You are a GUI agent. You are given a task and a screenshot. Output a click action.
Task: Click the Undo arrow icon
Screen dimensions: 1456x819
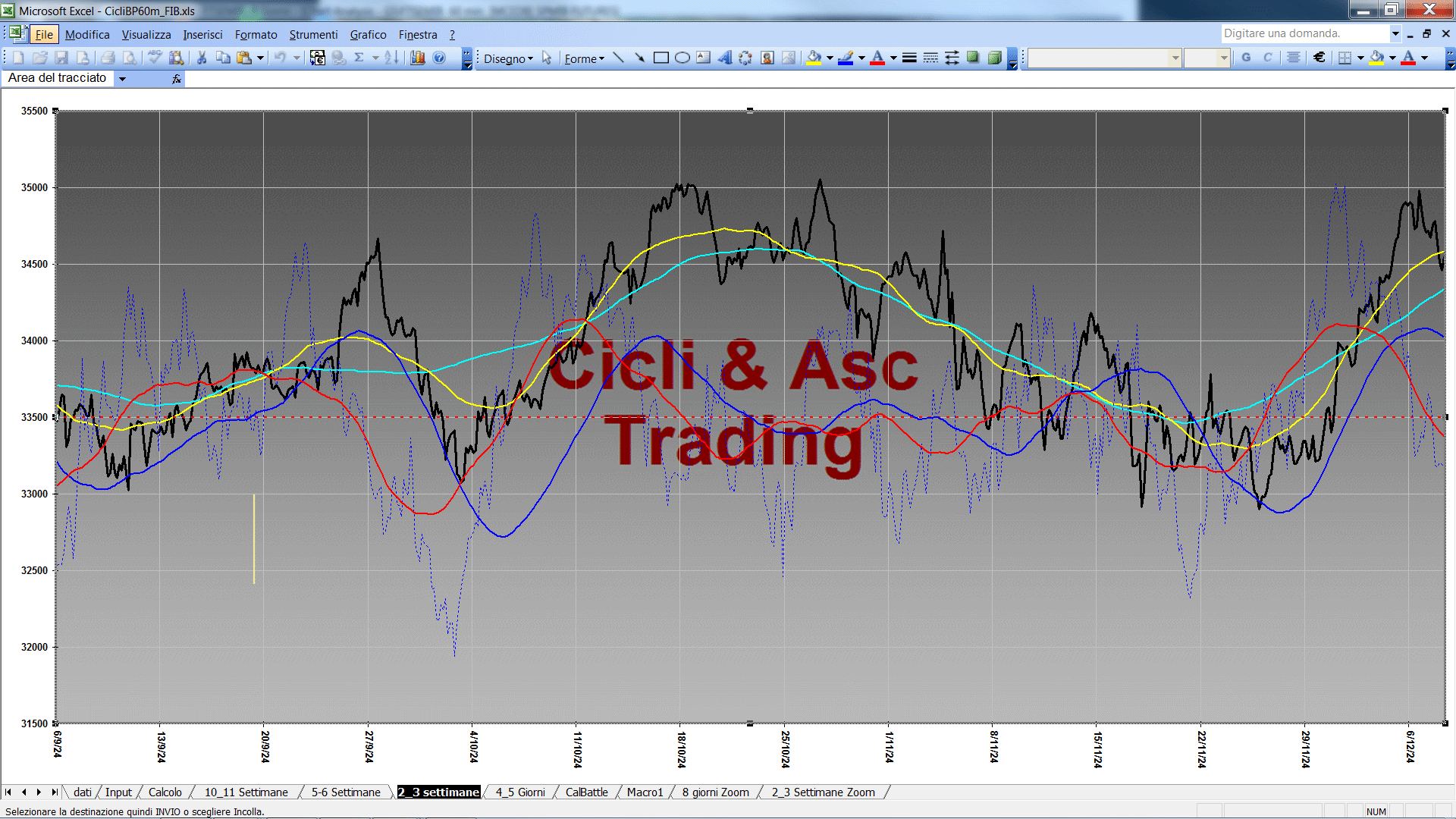[x=280, y=58]
